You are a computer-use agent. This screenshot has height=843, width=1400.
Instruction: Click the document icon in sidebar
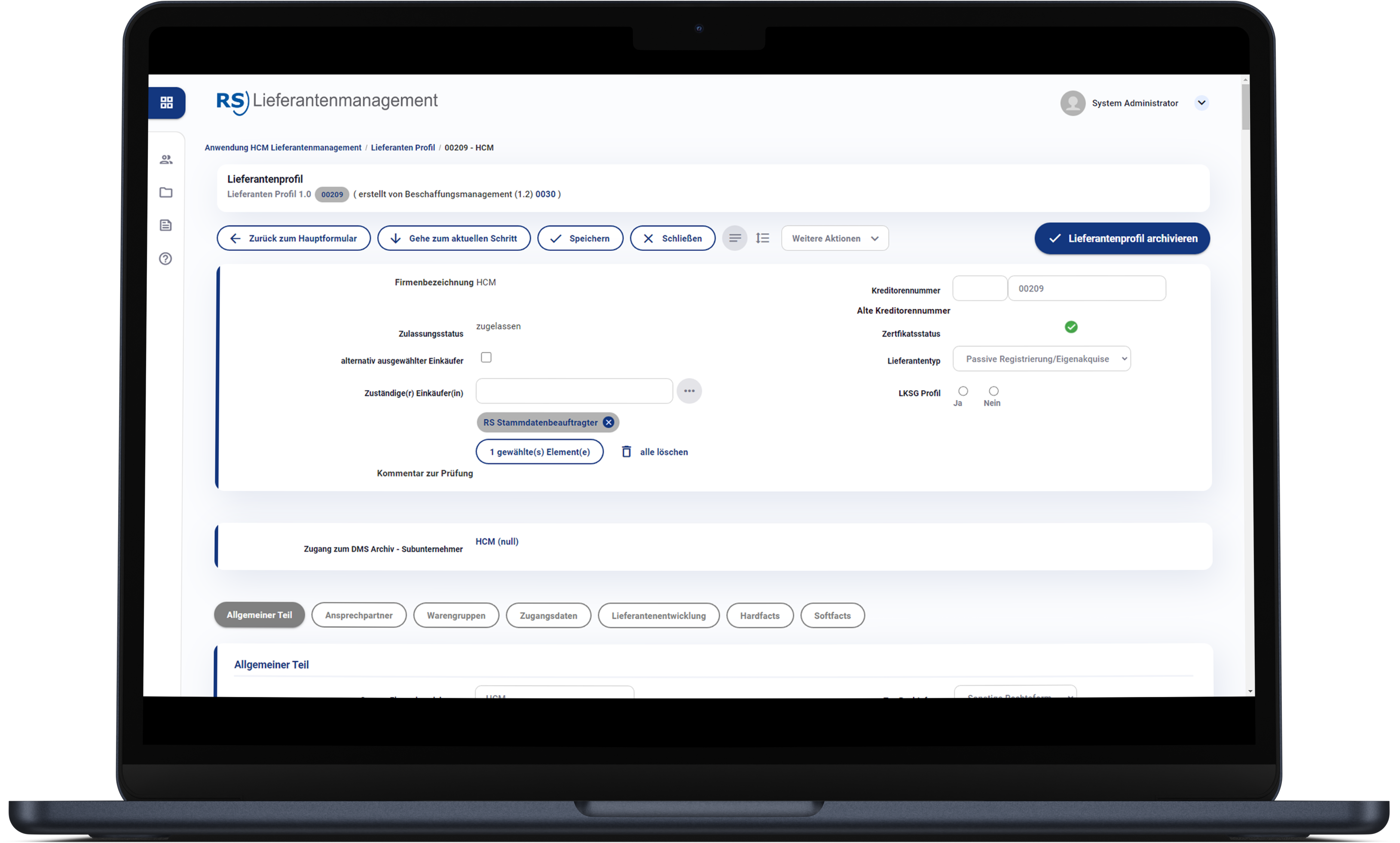[x=166, y=226]
